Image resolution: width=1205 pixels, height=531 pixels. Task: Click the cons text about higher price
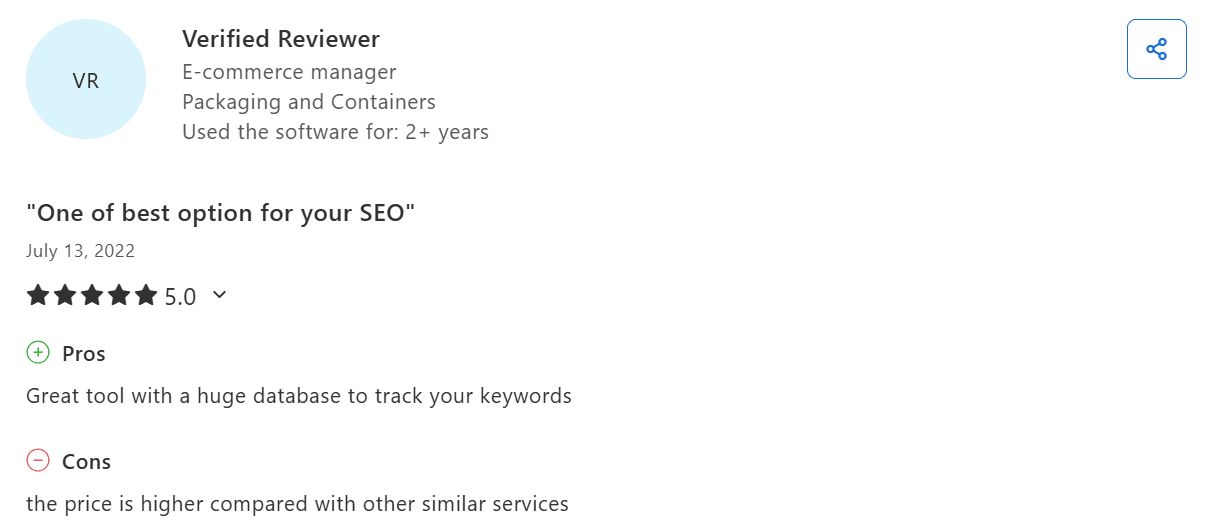[297, 504]
